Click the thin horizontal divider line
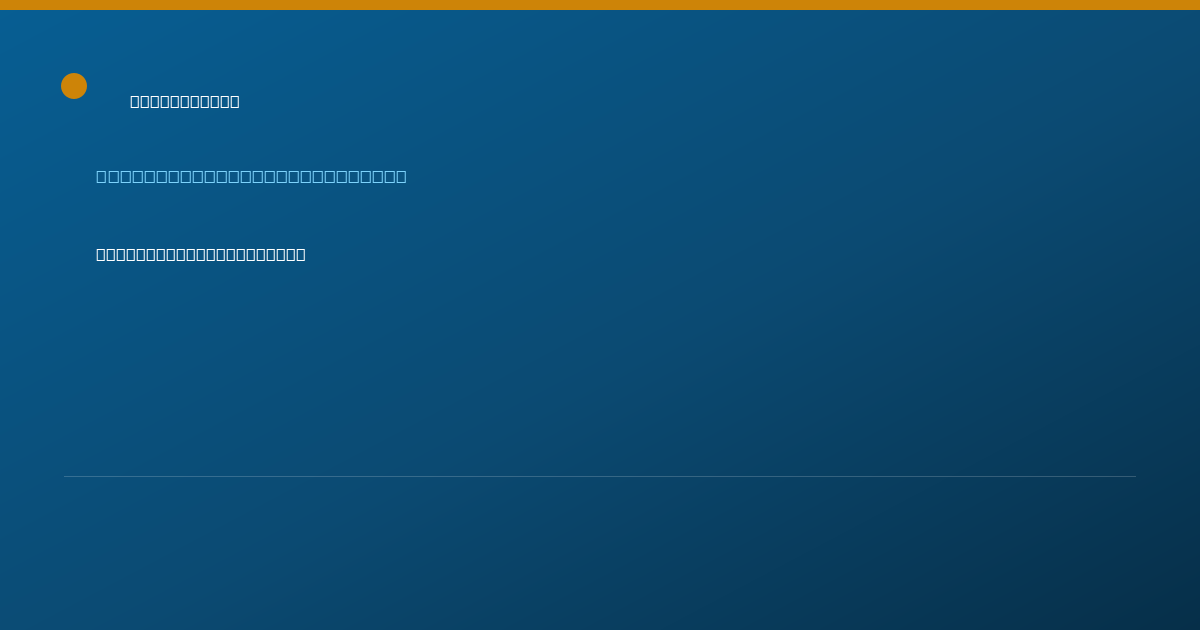Viewport: 1200px width, 630px height. tap(600, 476)
